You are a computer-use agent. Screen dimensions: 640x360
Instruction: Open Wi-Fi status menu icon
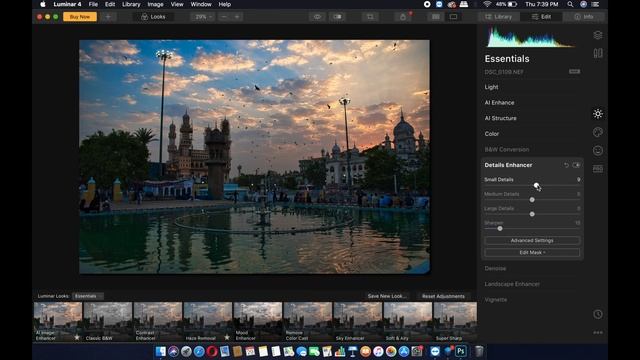pyautogui.click(x=487, y=4)
